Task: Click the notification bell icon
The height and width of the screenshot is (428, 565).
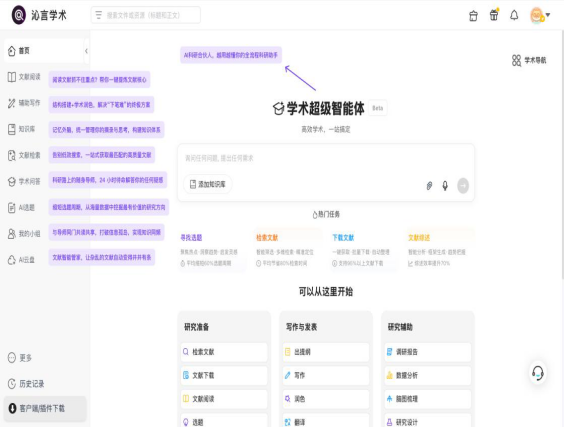Action: click(514, 15)
